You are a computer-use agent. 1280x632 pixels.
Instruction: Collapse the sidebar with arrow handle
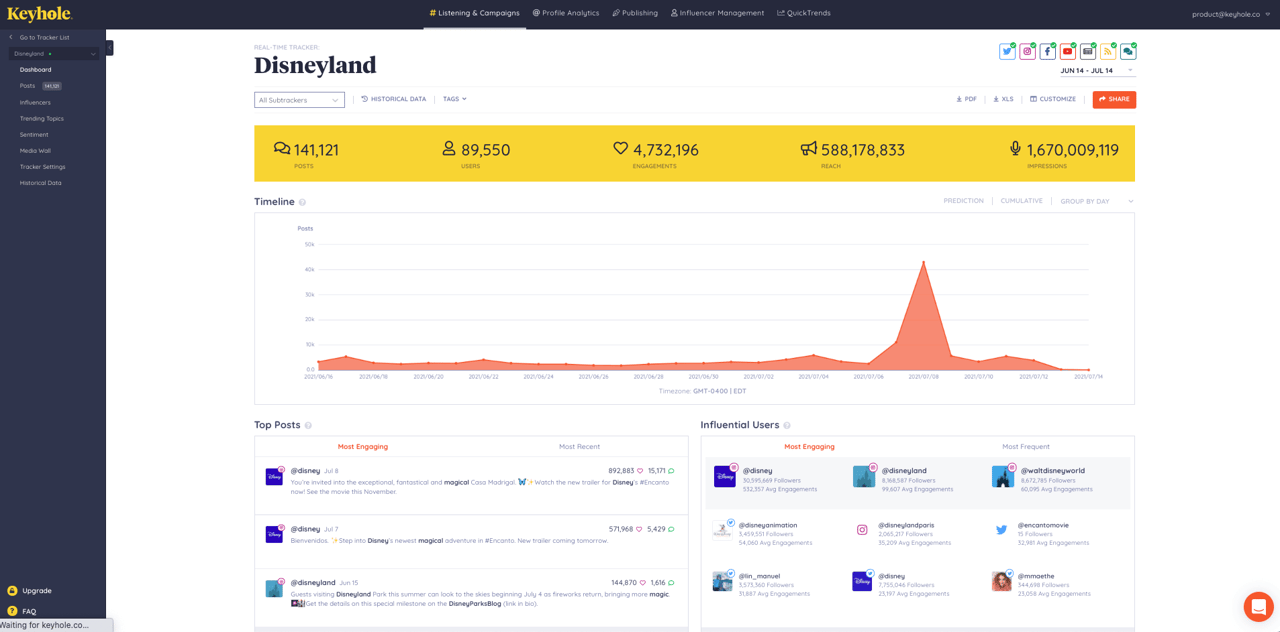(110, 48)
